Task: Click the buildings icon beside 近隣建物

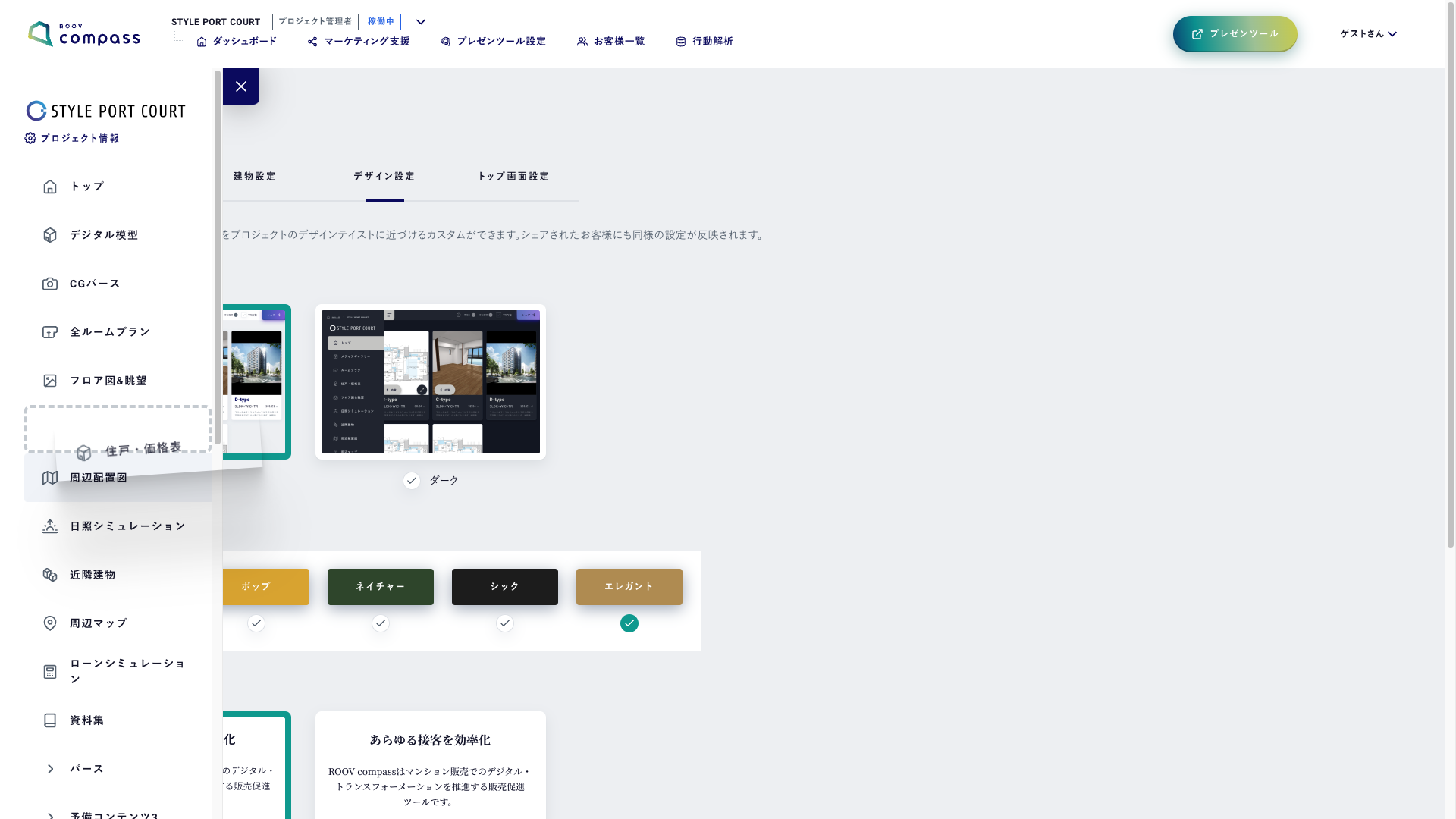Action: tap(50, 575)
